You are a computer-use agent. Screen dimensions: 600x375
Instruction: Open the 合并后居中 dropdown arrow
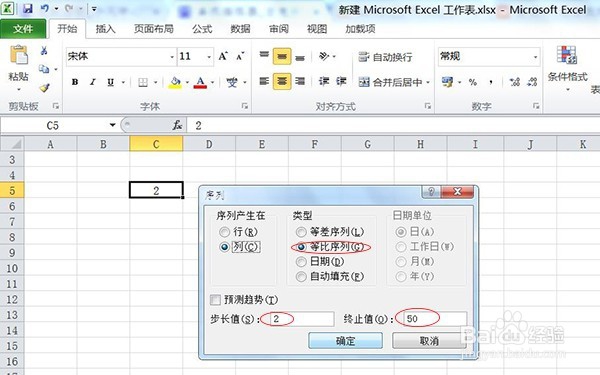point(428,82)
